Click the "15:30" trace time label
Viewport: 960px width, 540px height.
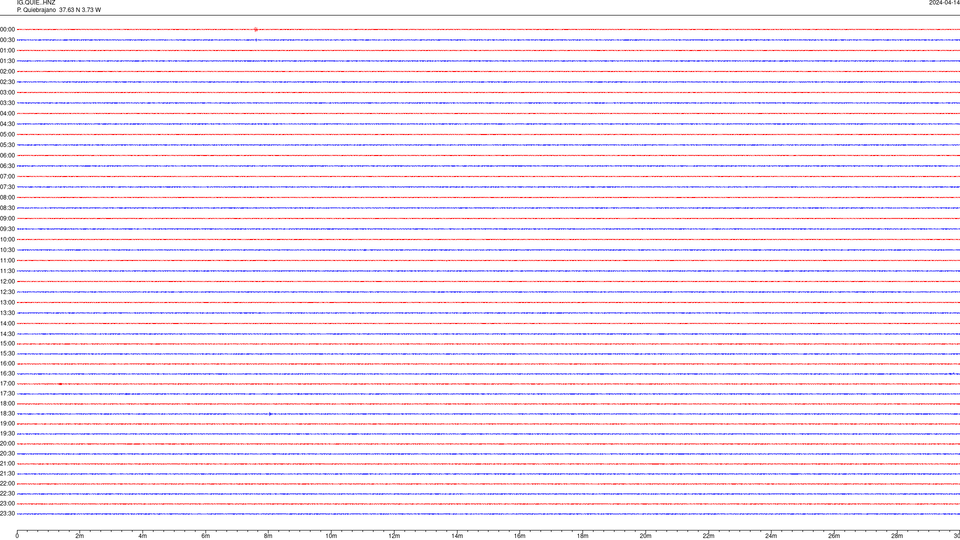[7, 354]
